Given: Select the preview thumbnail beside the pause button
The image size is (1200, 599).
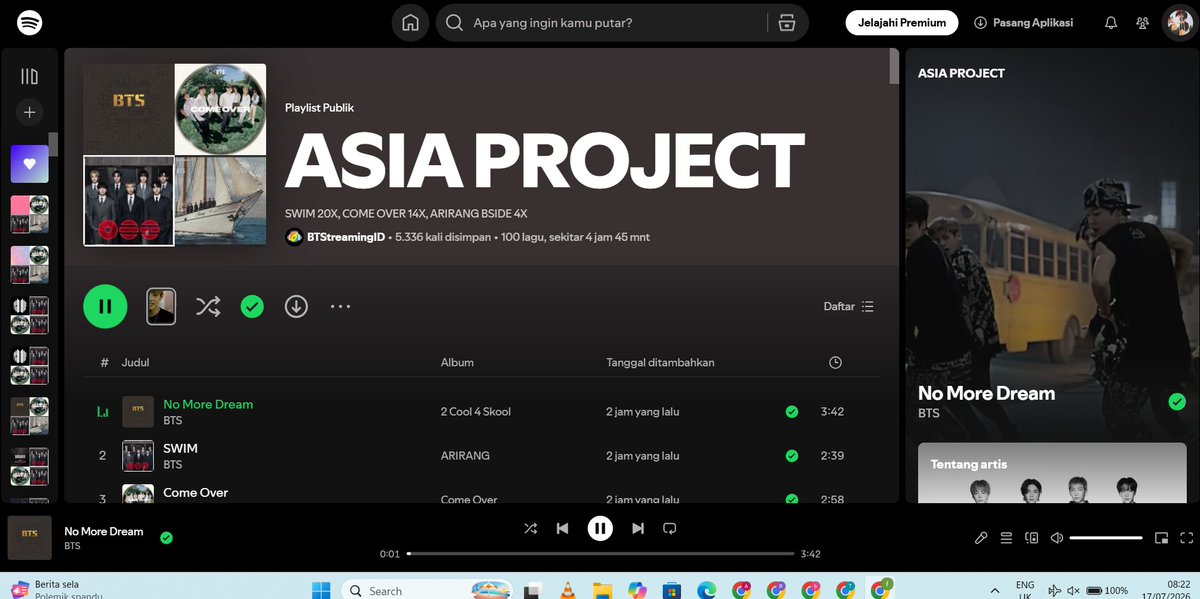Looking at the screenshot, I should 161,306.
